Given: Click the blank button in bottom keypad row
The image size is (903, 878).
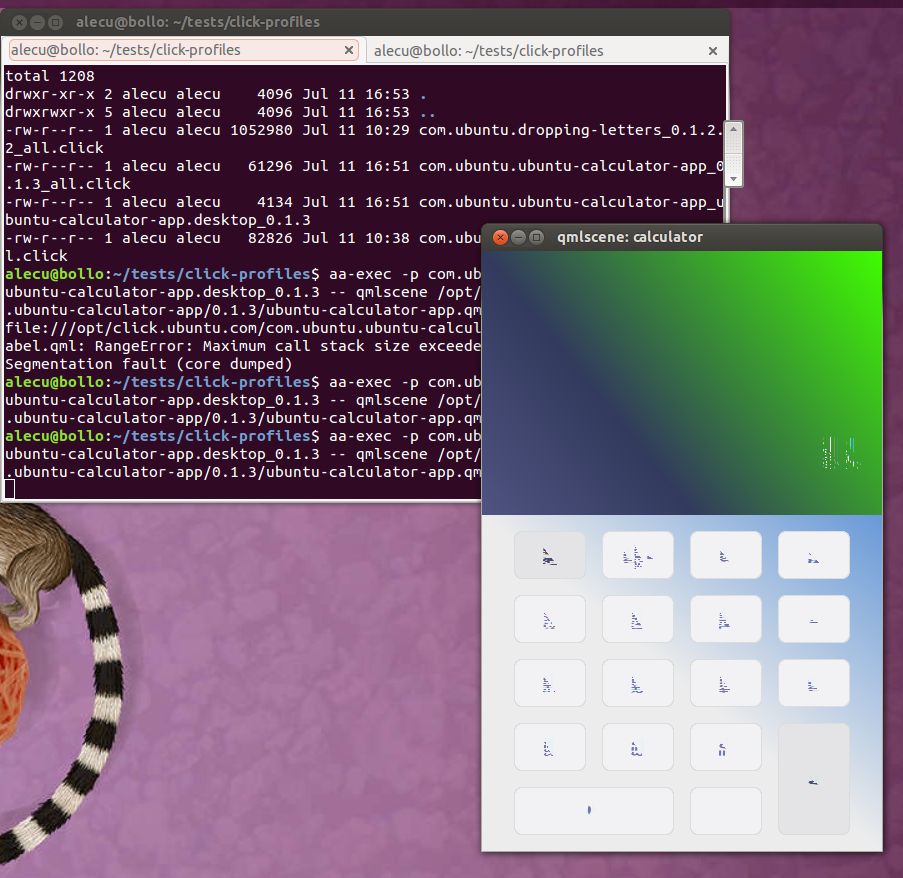Looking at the screenshot, I should [725, 811].
